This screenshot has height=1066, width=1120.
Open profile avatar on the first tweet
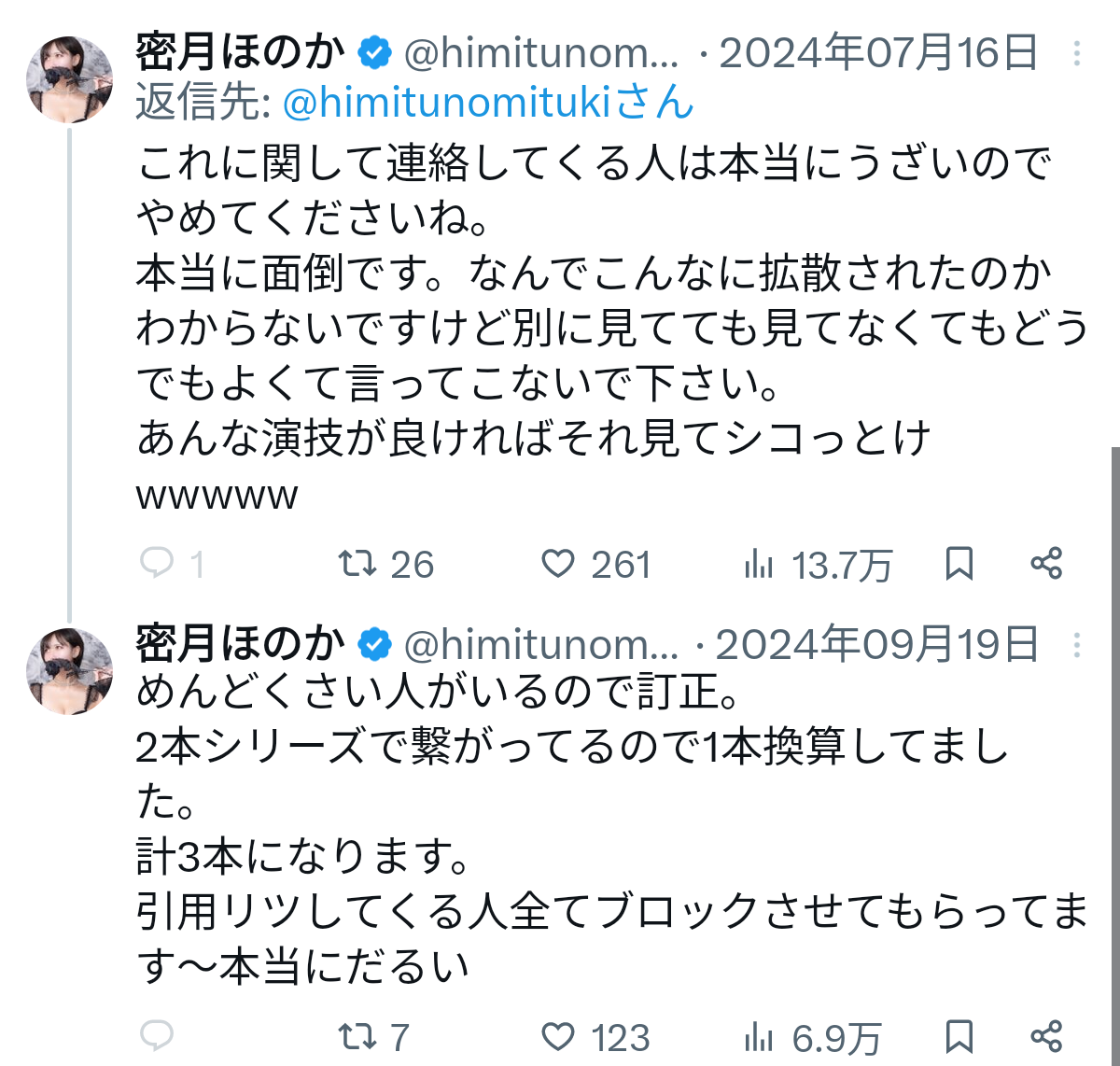(70, 80)
